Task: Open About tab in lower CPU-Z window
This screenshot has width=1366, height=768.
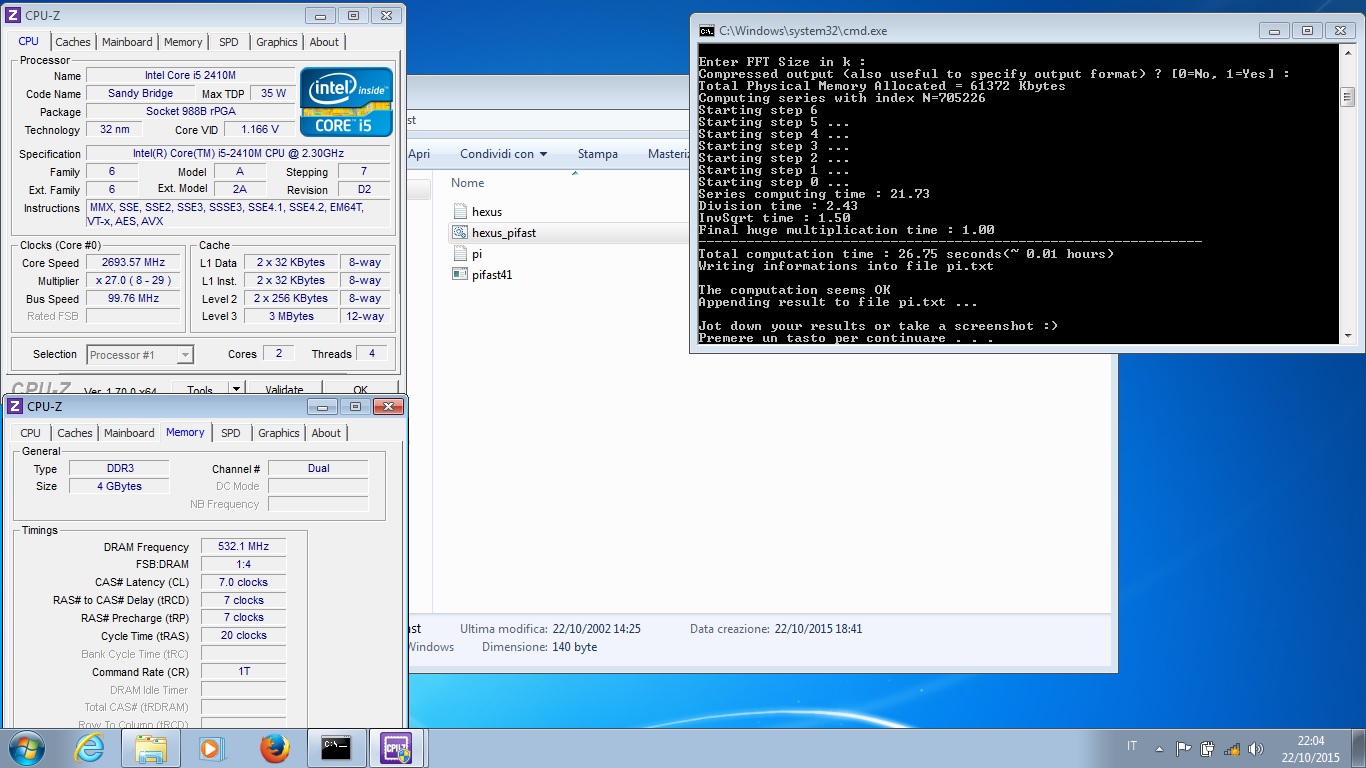Action: click(x=326, y=433)
